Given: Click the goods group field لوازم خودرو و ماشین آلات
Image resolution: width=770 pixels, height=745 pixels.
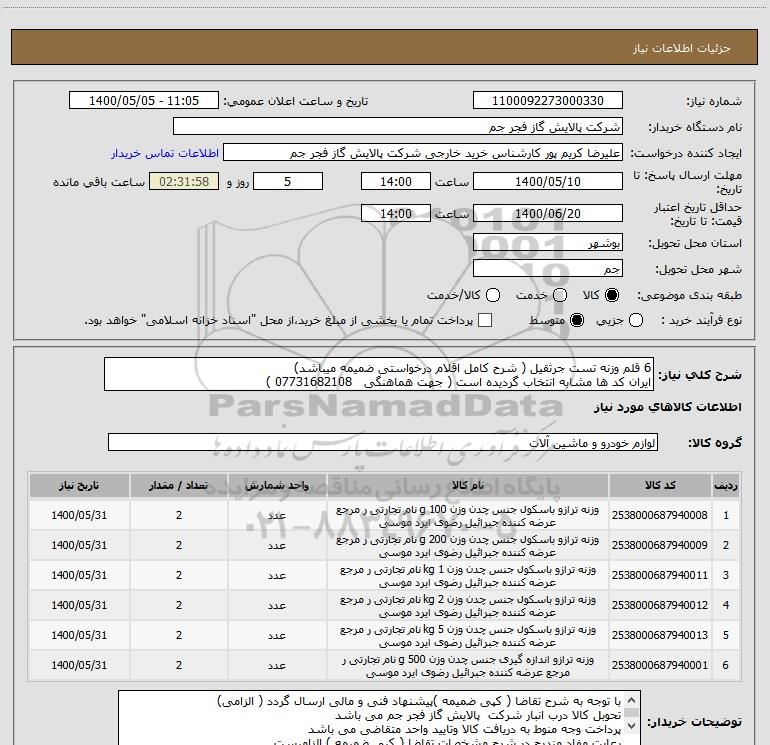Looking at the screenshot, I should click(x=383, y=442).
